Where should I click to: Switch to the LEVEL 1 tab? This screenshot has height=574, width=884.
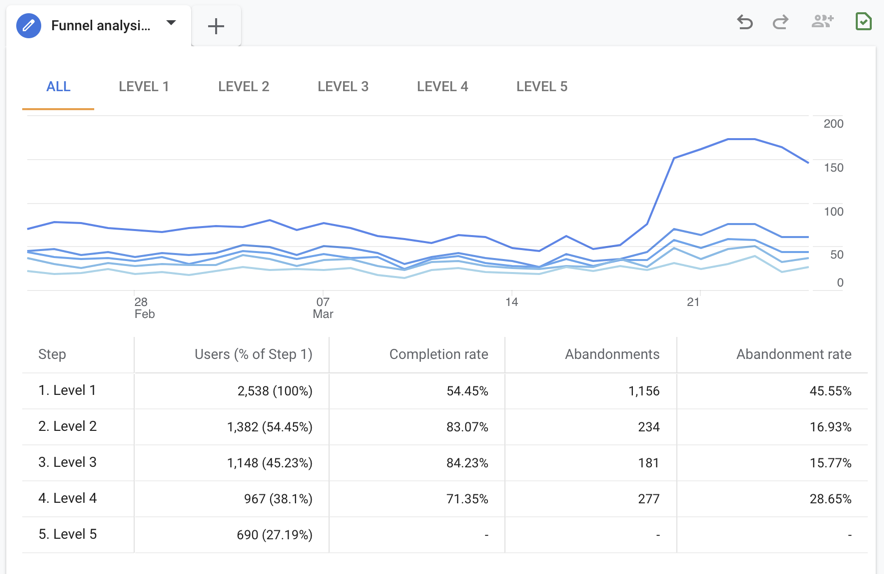144,87
